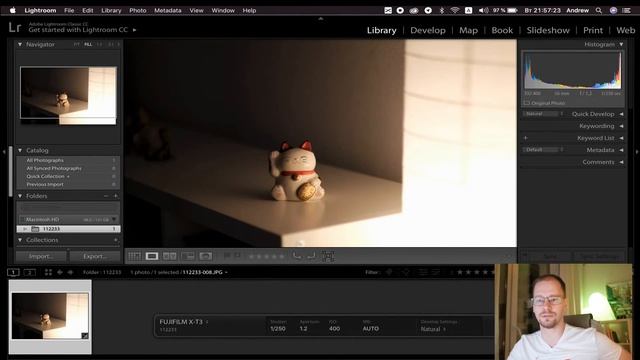Expand the Quick Develop panel

[621, 114]
